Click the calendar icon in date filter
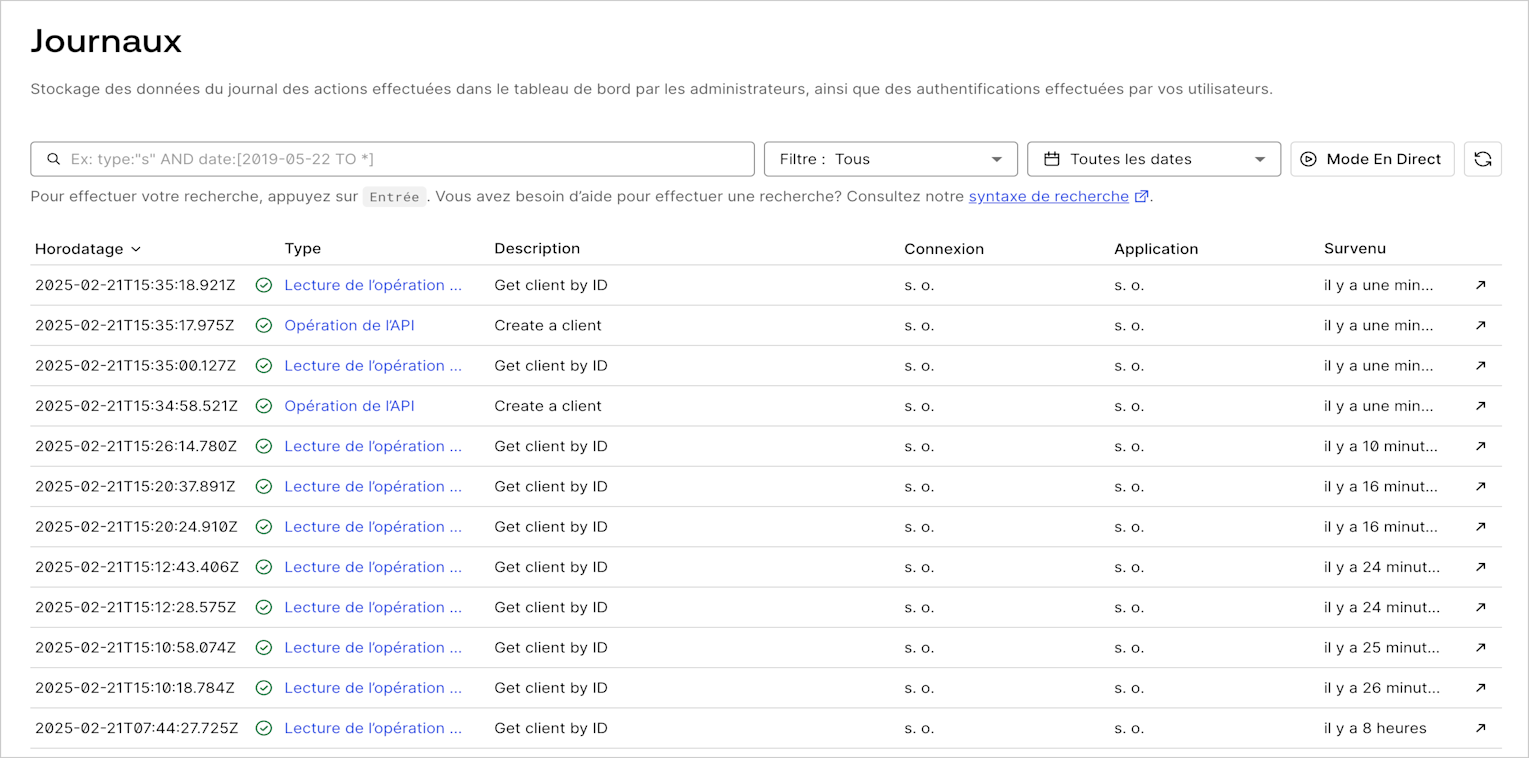Viewport: 1529px width, 758px height. (1051, 159)
